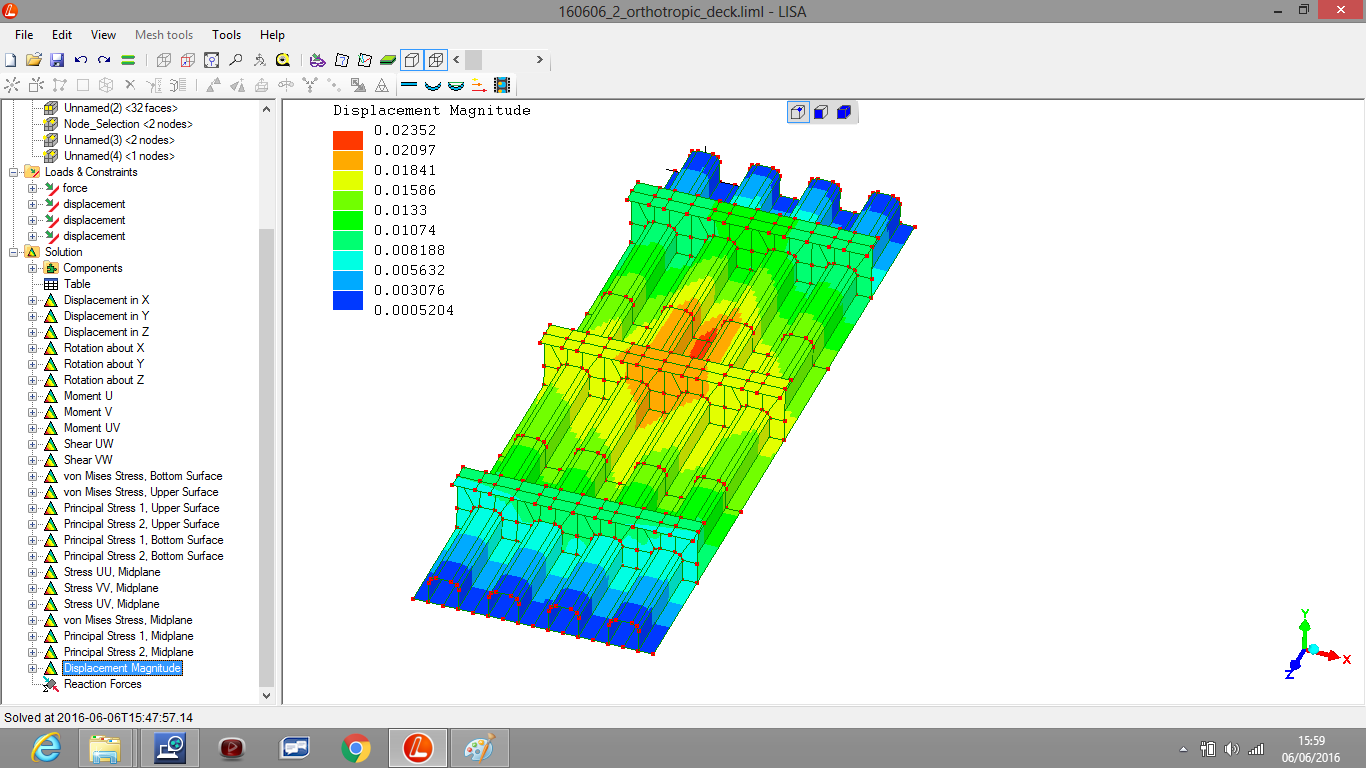Select von Mises Stress, Midplane result
Image resolution: width=1366 pixels, height=768 pixels.
point(128,620)
